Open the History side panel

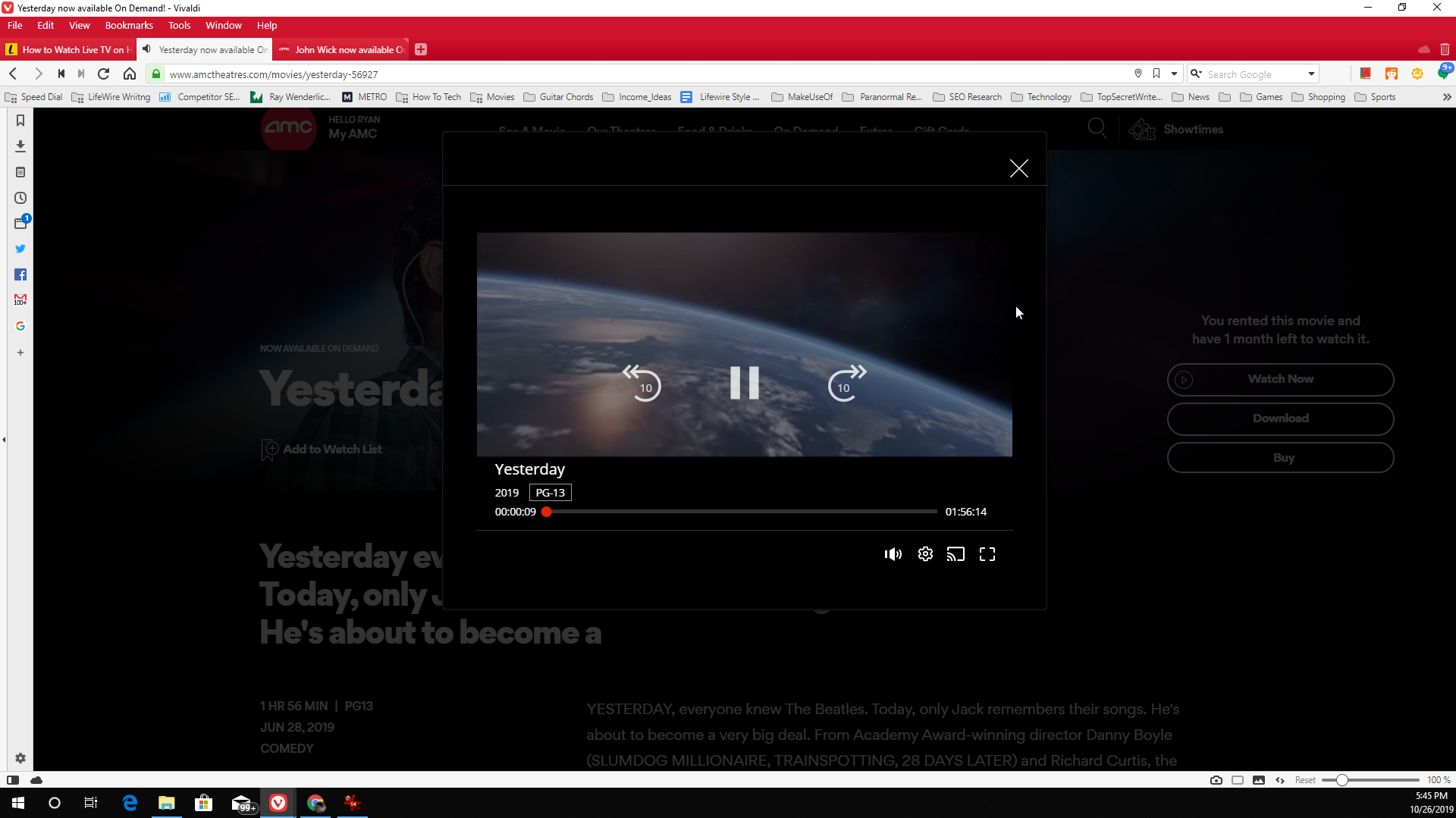click(20, 198)
